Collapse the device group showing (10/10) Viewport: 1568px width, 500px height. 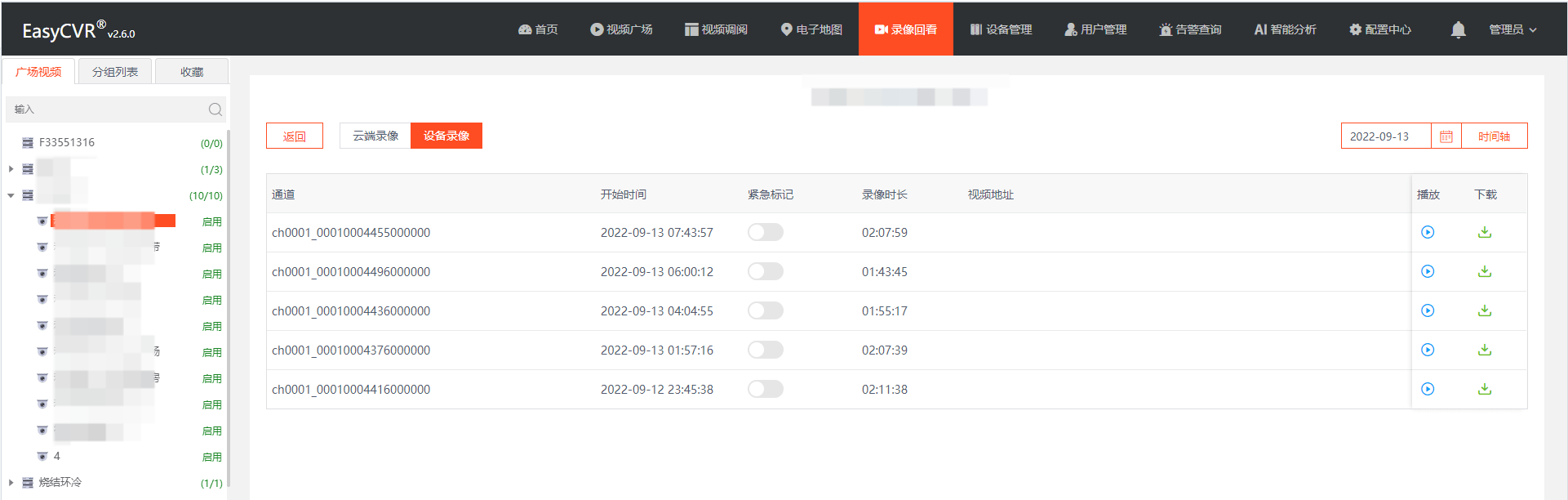[11, 195]
